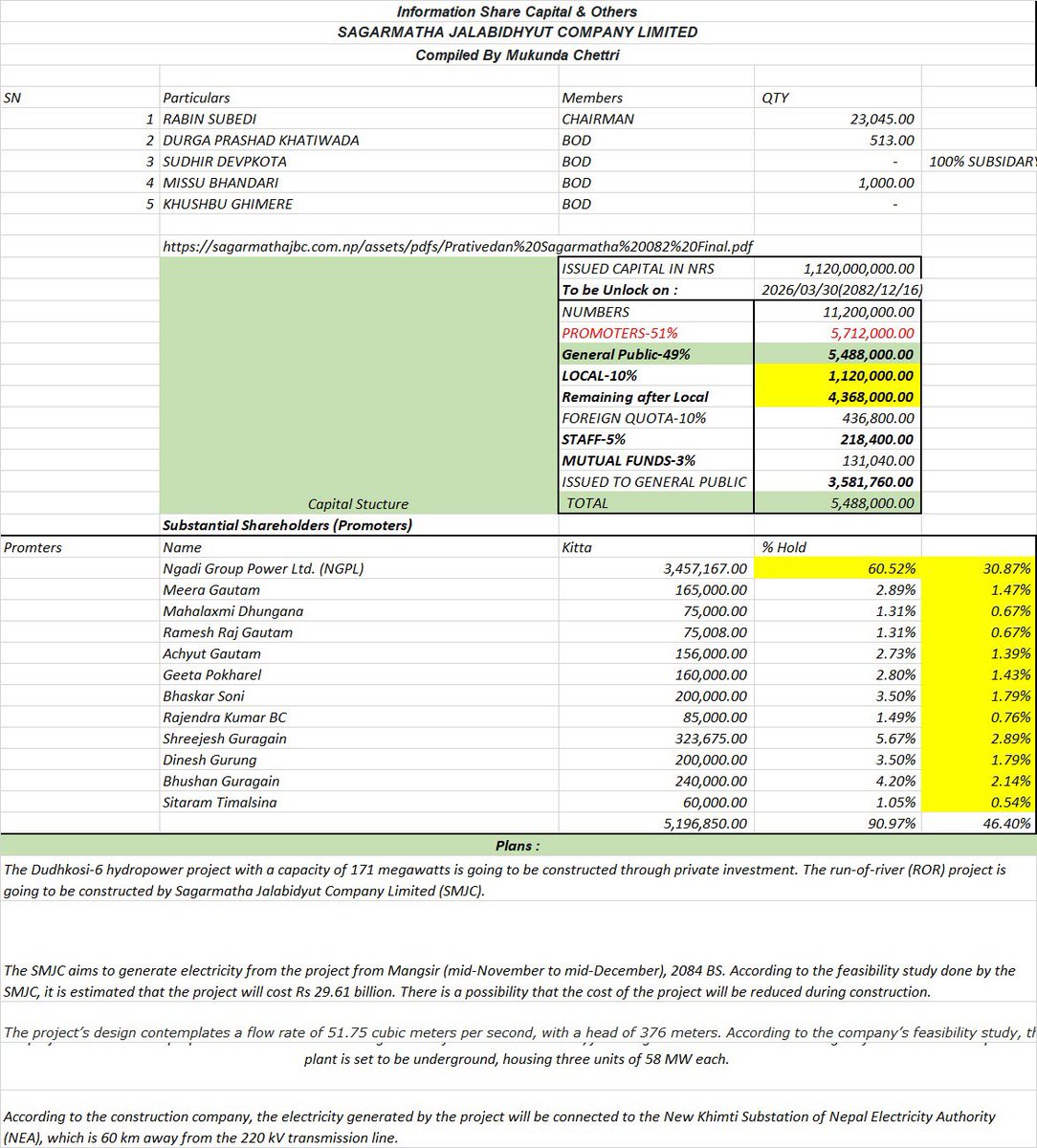This screenshot has width=1037, height=1148.
Task: Click the total '46.40%' cell
Action: 980,823
